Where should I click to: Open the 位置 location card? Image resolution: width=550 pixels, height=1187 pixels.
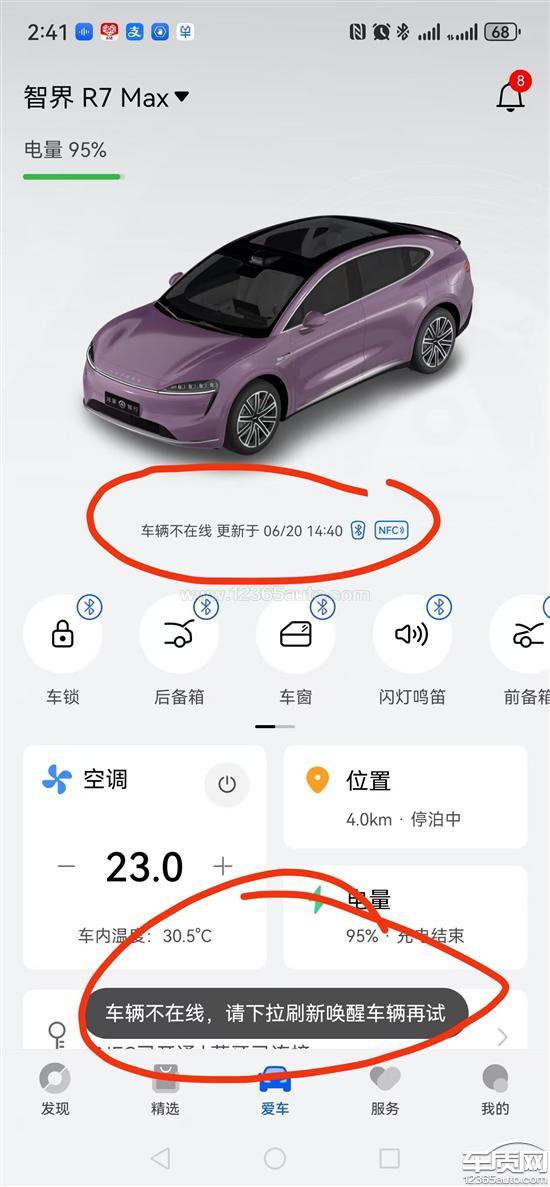tap(405, 797)
